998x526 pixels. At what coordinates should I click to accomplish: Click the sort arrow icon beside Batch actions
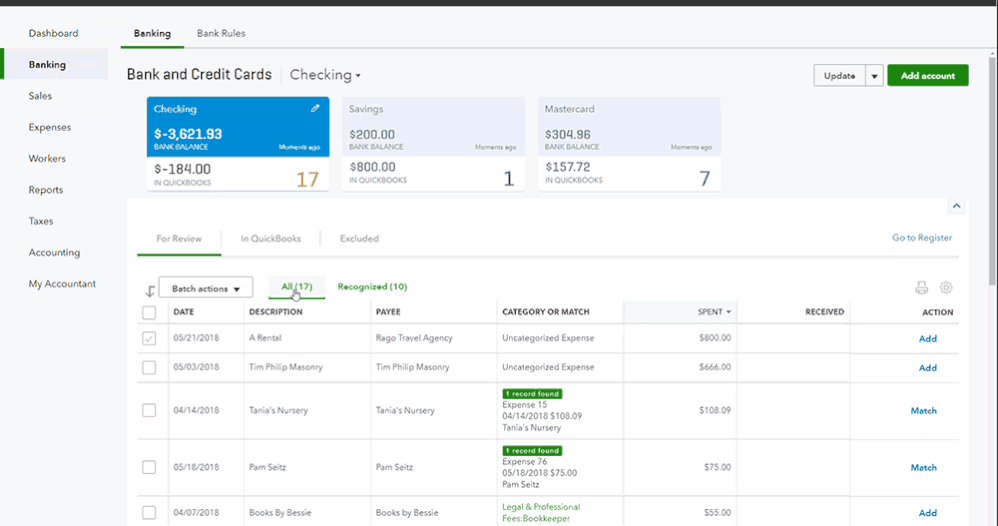[x=150, y=291]
